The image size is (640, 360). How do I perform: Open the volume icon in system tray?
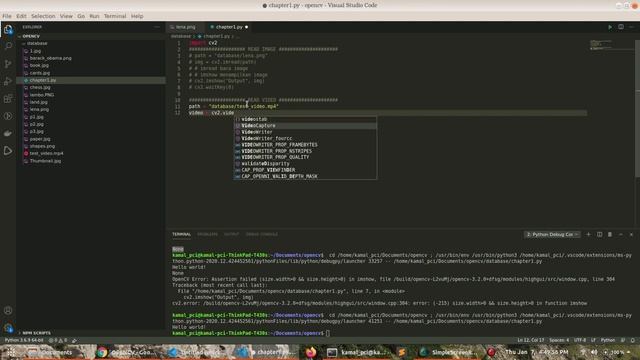pos(594,352)
